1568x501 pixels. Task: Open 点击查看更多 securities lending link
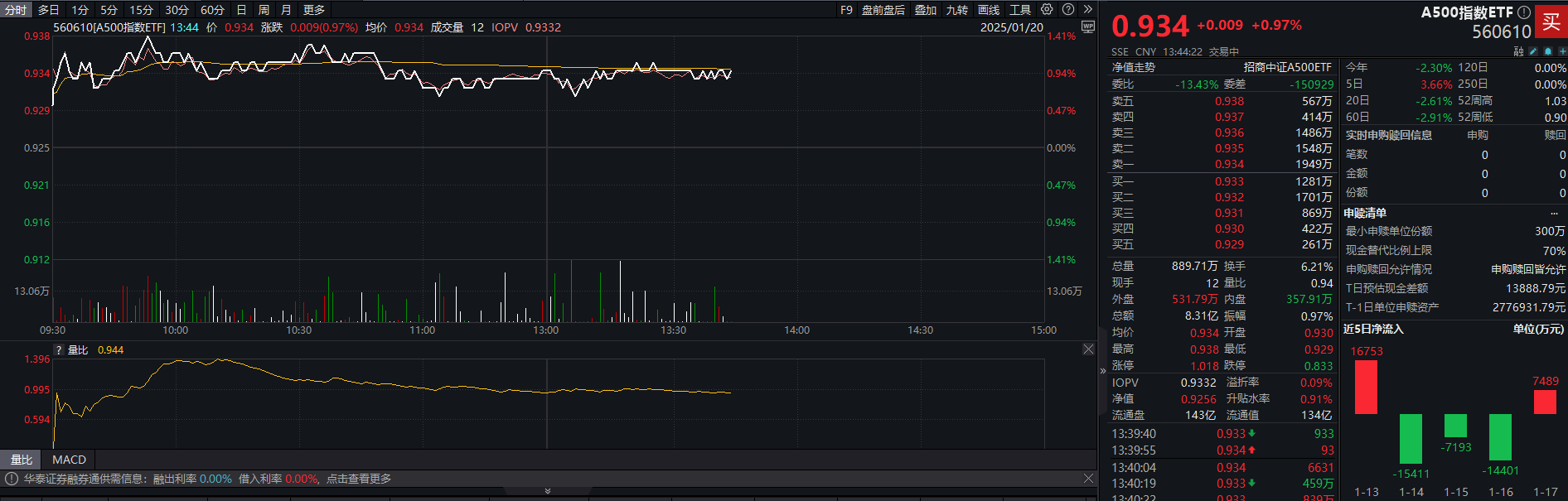tap(359, 479)
